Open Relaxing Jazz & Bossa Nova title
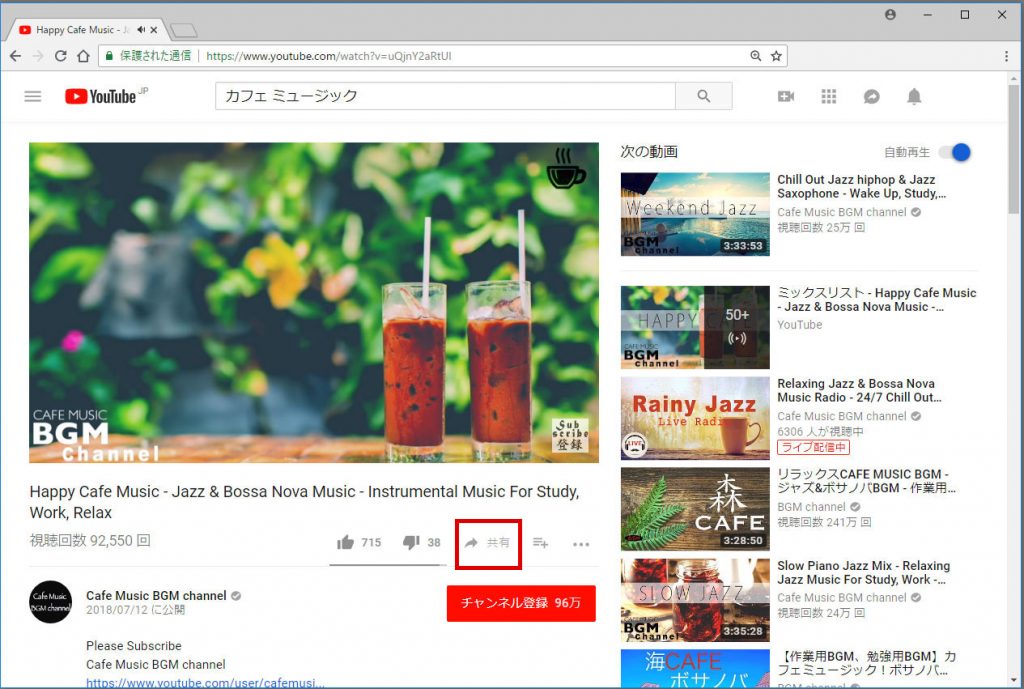 pyautogui.click(x=859, y=391)
